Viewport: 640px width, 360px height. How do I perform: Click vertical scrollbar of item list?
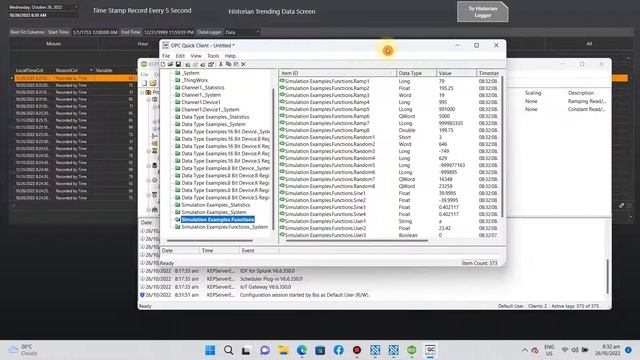pos(502,147)
